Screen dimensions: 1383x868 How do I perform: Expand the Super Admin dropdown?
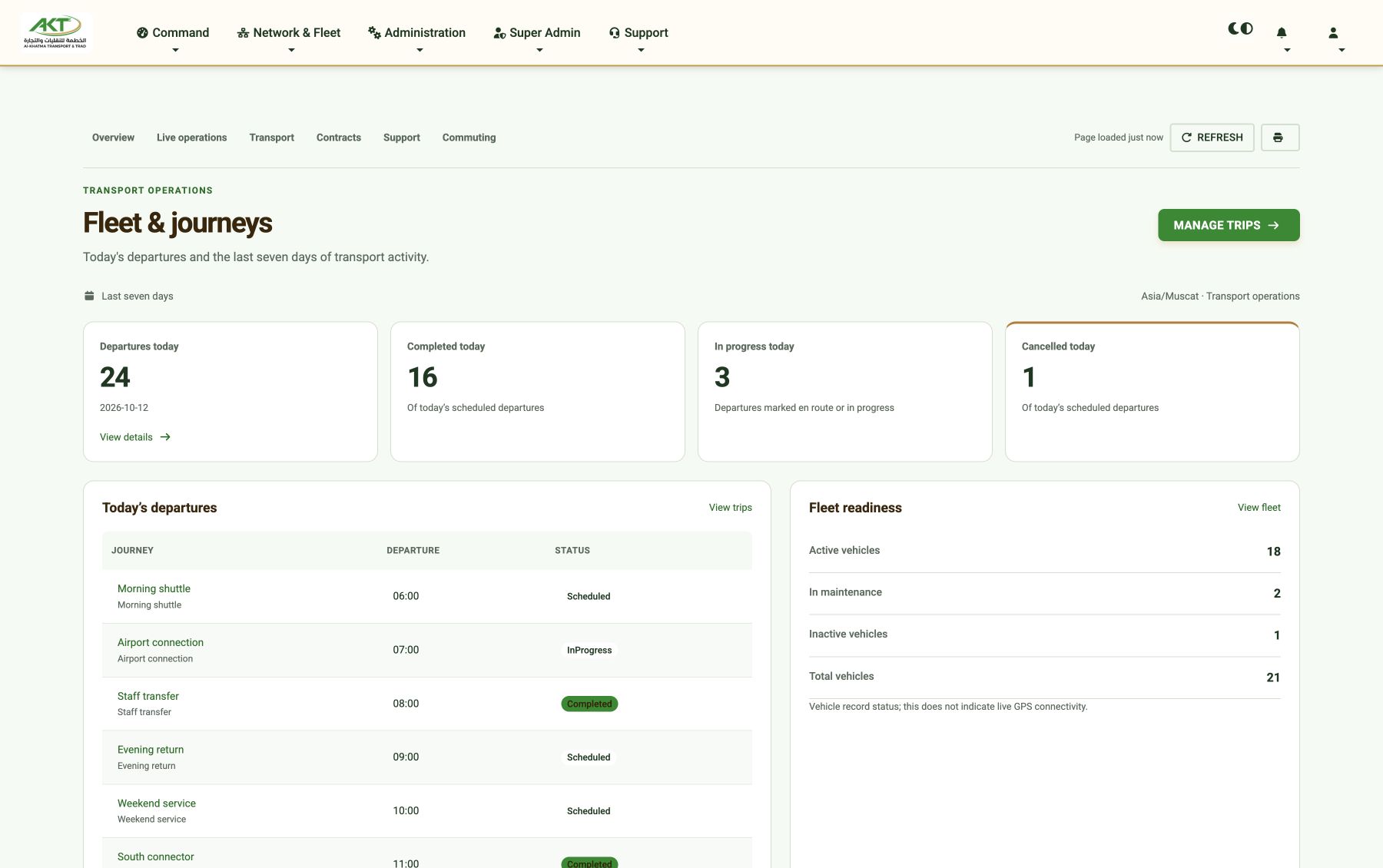click(x=537, y=37)
